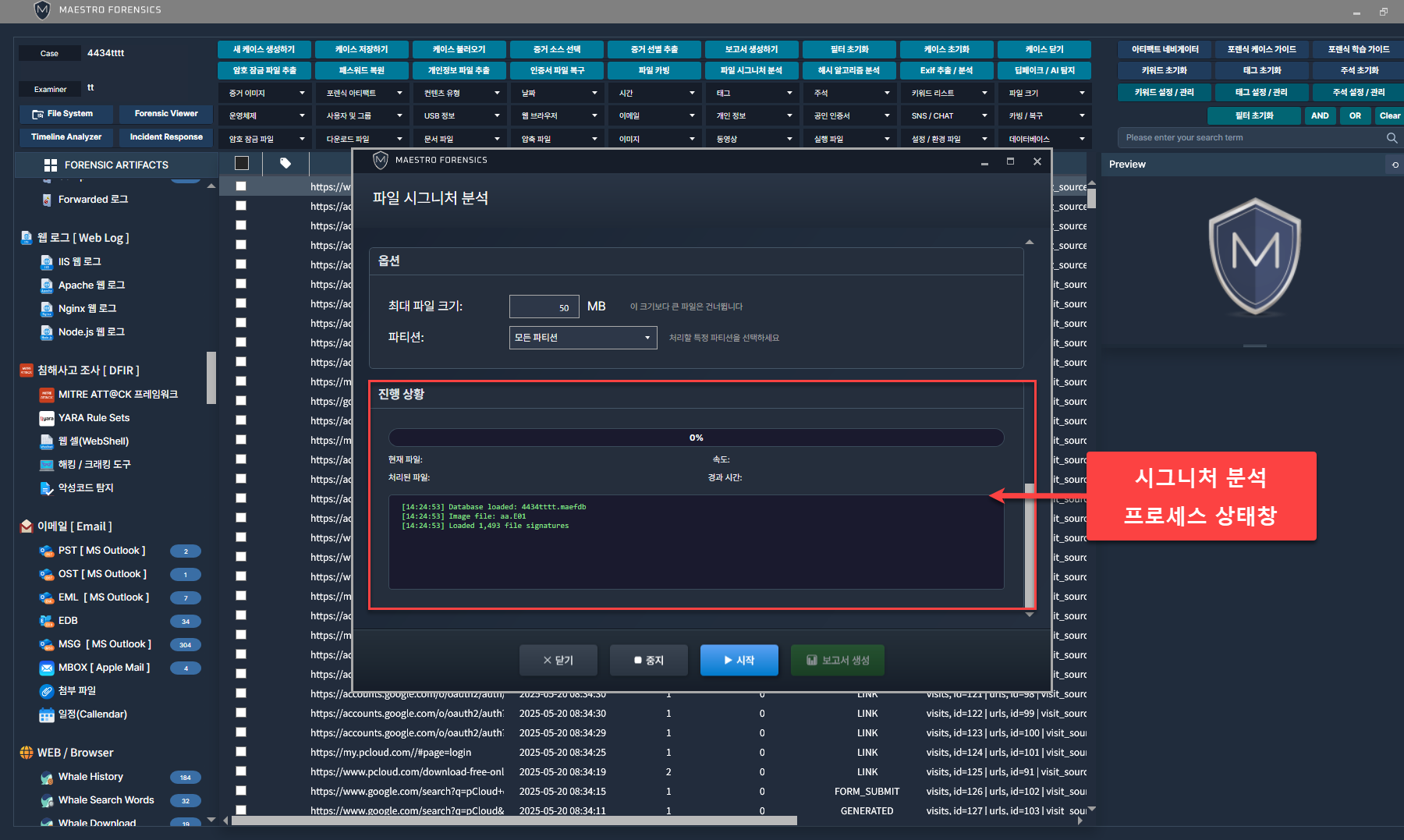
Task: Click the YARA Rule Sets icon
Action: click(x=47, y=418)
